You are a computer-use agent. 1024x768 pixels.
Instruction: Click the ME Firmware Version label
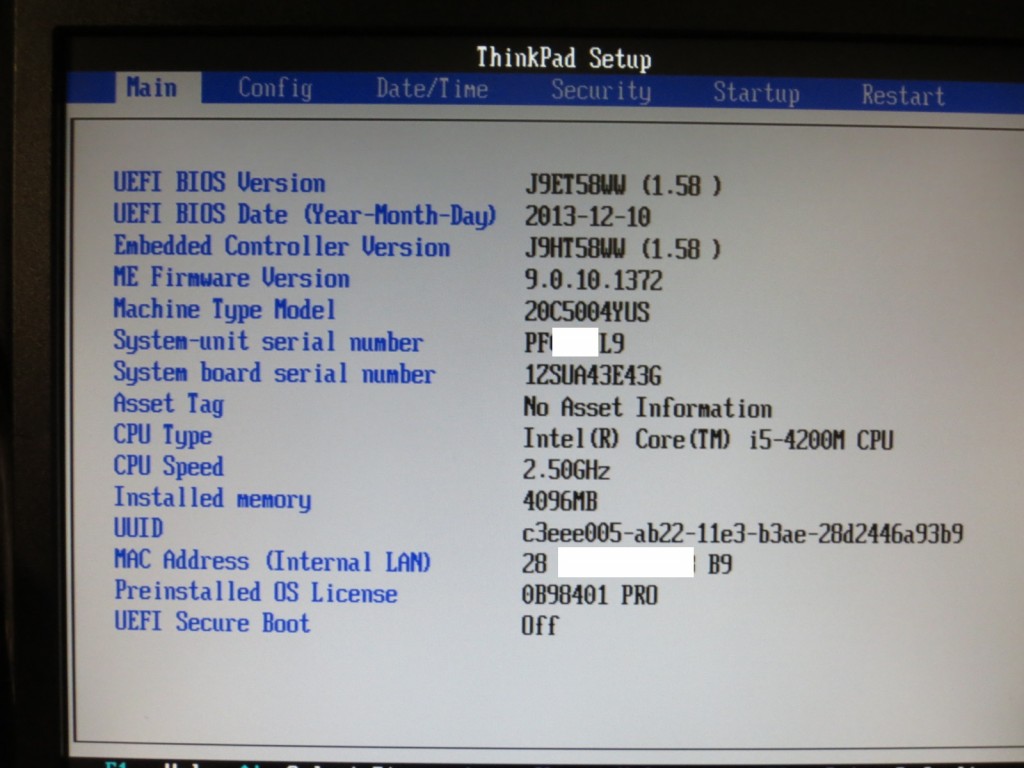231,278
